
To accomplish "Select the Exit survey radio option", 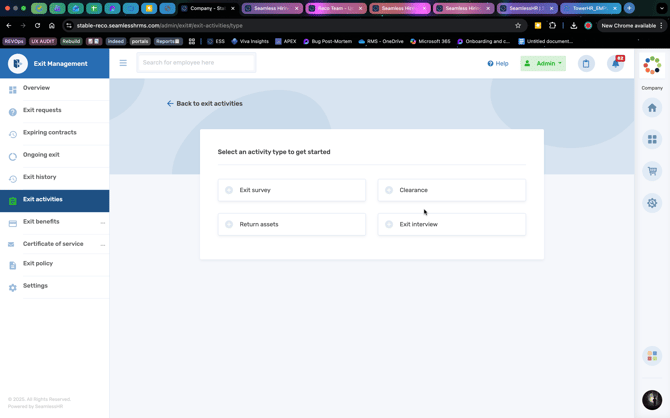I will click(229, 190).
